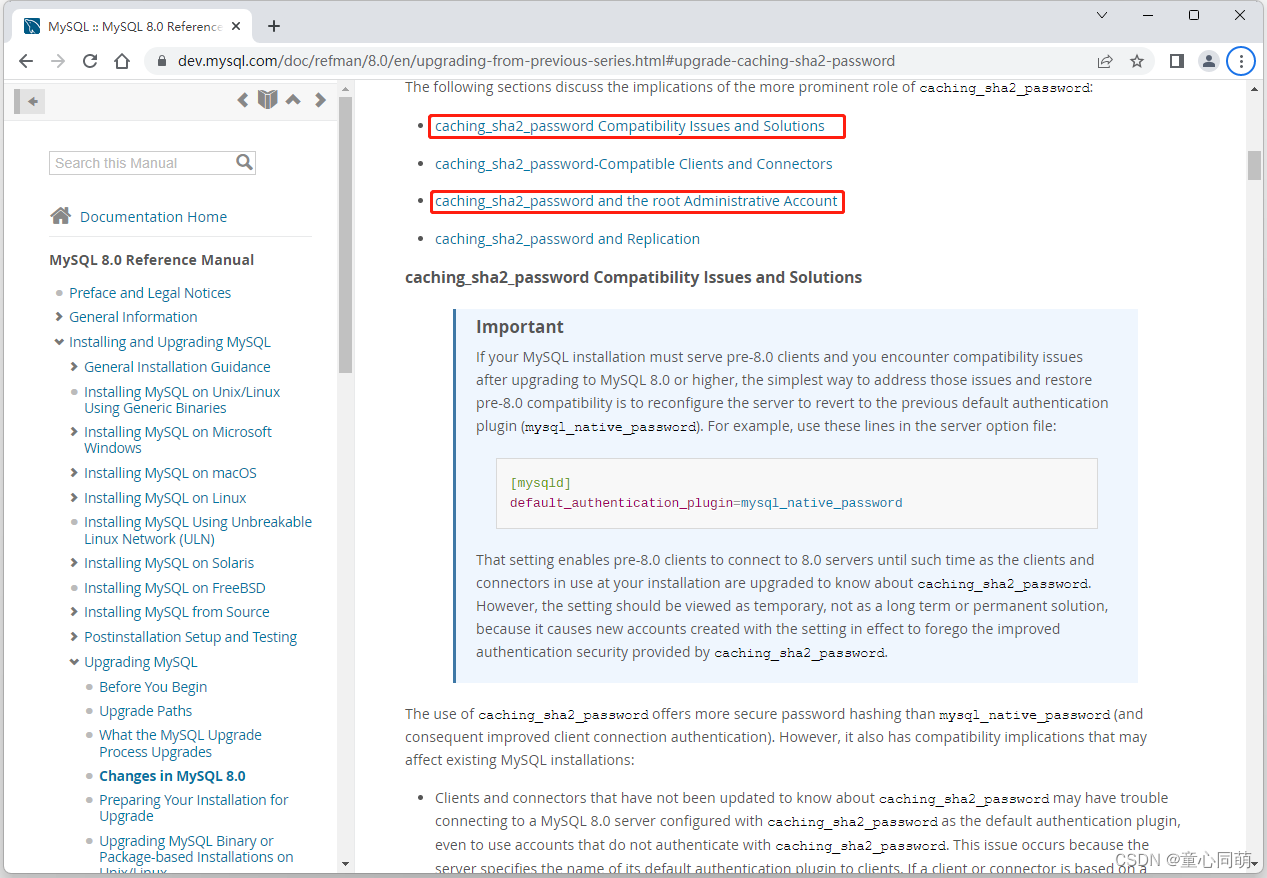Follow caching_sha2_password and root Administrative Account link
Viewport: 1267px width, 878px height.
click(636, 201)
